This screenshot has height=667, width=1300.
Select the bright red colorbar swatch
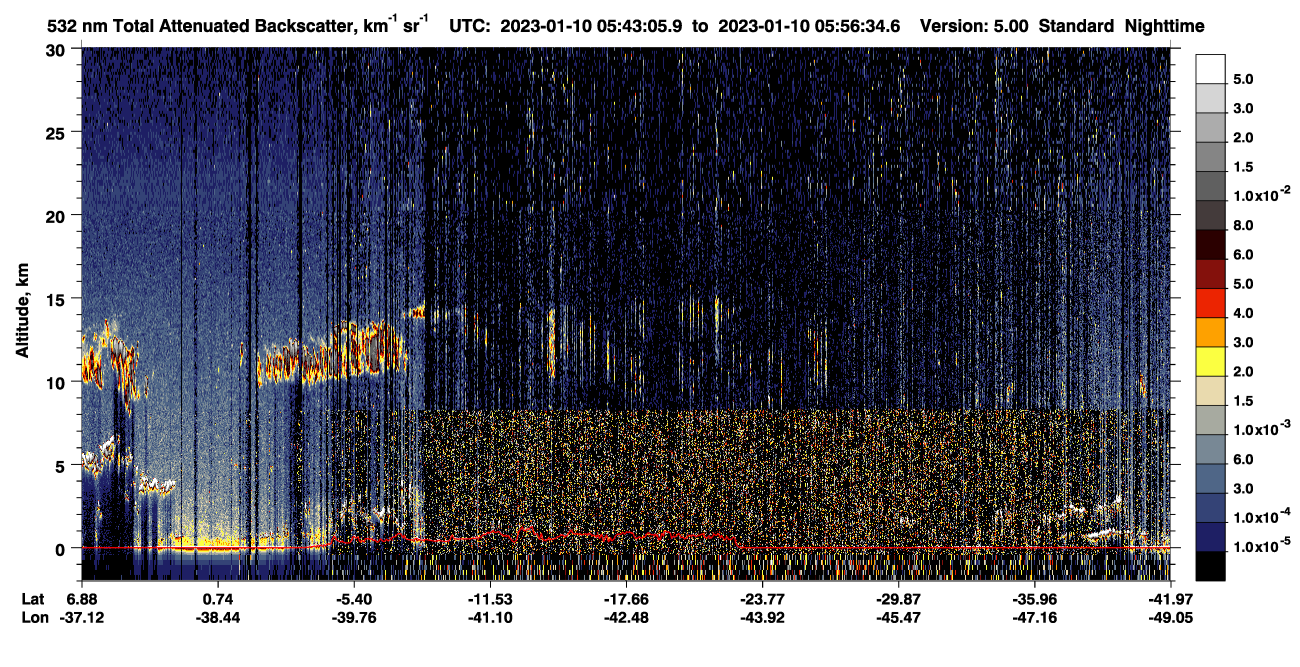[1210, 303]
